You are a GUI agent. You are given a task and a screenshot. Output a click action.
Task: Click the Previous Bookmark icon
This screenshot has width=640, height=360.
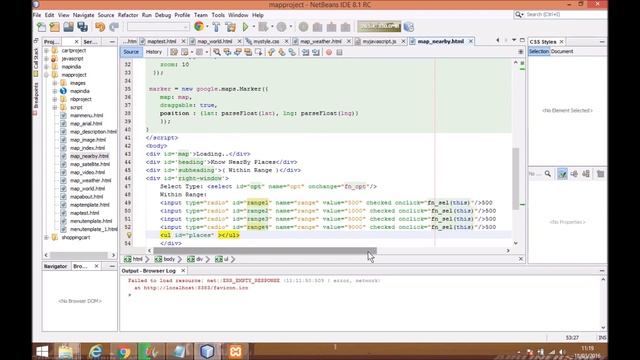271,52
